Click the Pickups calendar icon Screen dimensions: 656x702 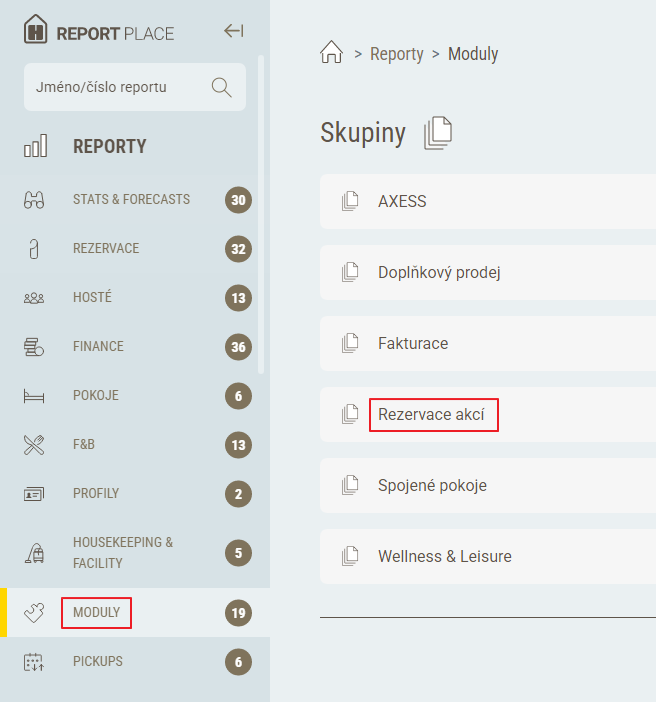coord(34,661)
